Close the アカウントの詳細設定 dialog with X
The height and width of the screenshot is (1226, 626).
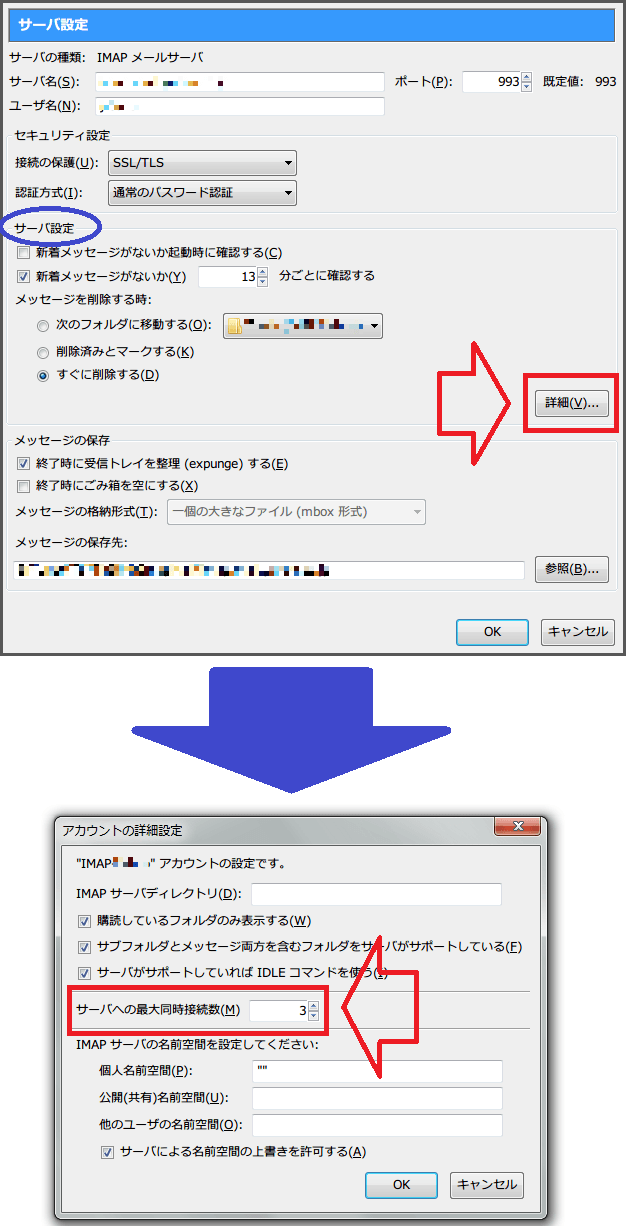point(519,827)
